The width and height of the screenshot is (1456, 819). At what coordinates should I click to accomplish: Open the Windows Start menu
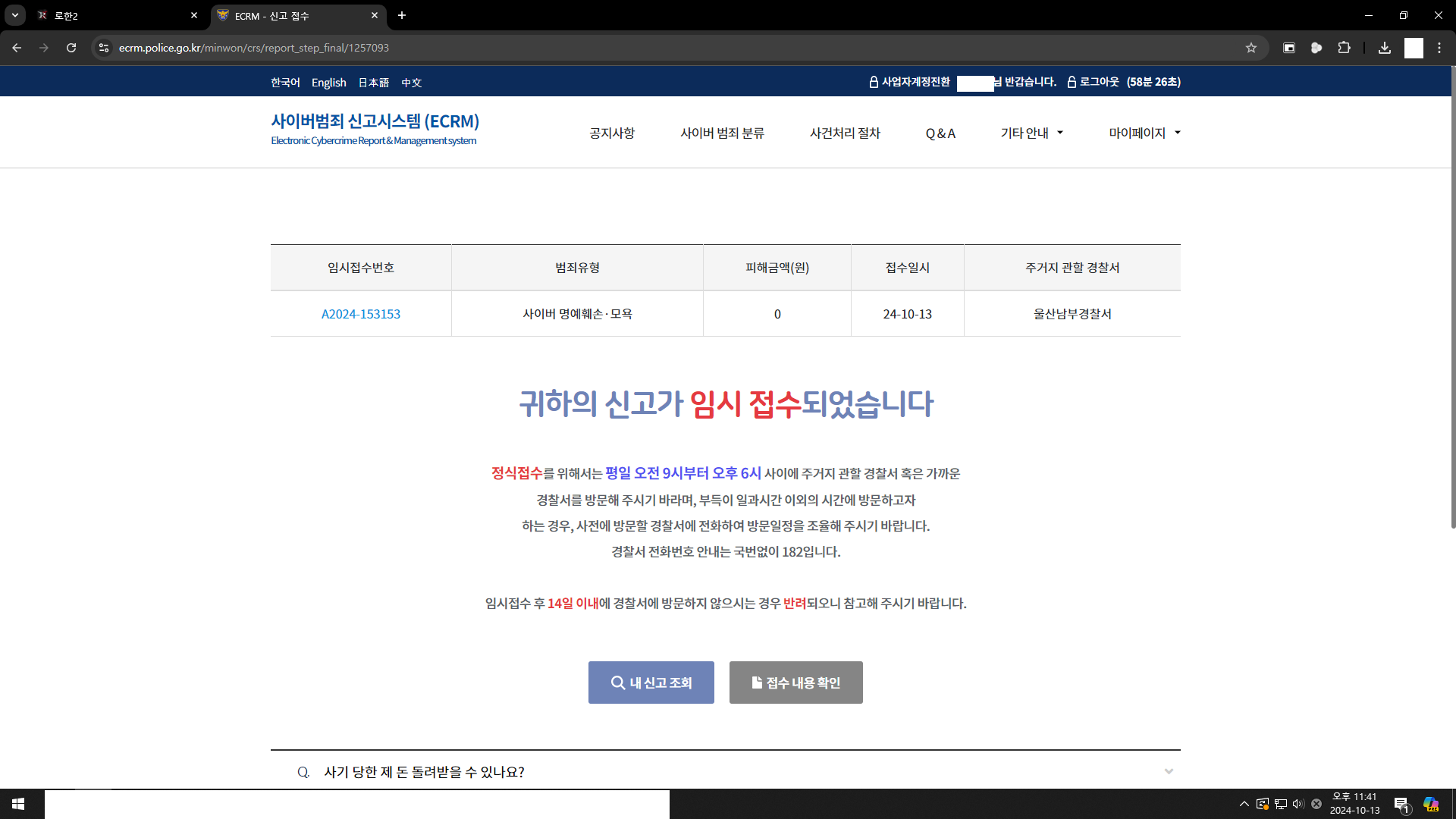[18, 804]
